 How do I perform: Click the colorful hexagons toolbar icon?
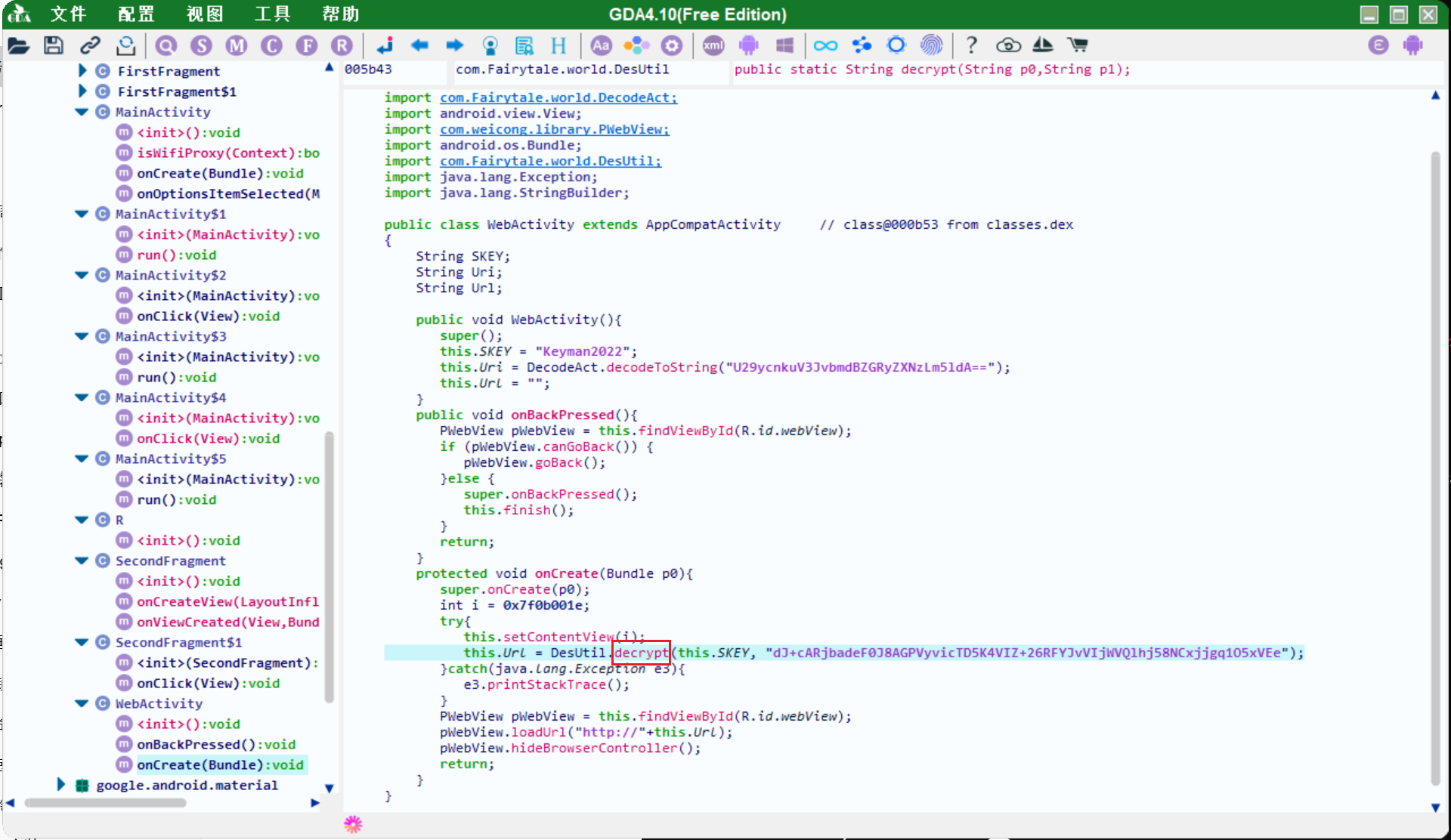[636, 46]
